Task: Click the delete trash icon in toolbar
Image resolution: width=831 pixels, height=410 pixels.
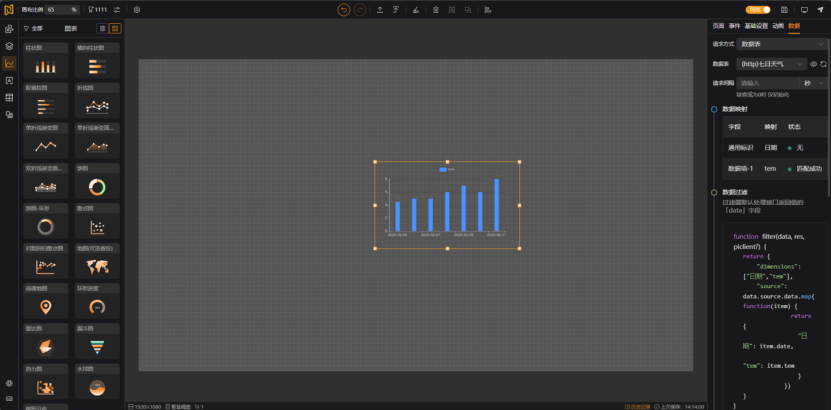Action: (436, 10)
